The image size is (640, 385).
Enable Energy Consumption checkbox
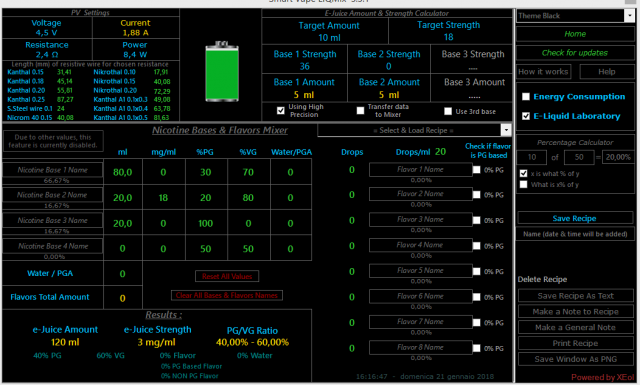(x=526, y=97)
